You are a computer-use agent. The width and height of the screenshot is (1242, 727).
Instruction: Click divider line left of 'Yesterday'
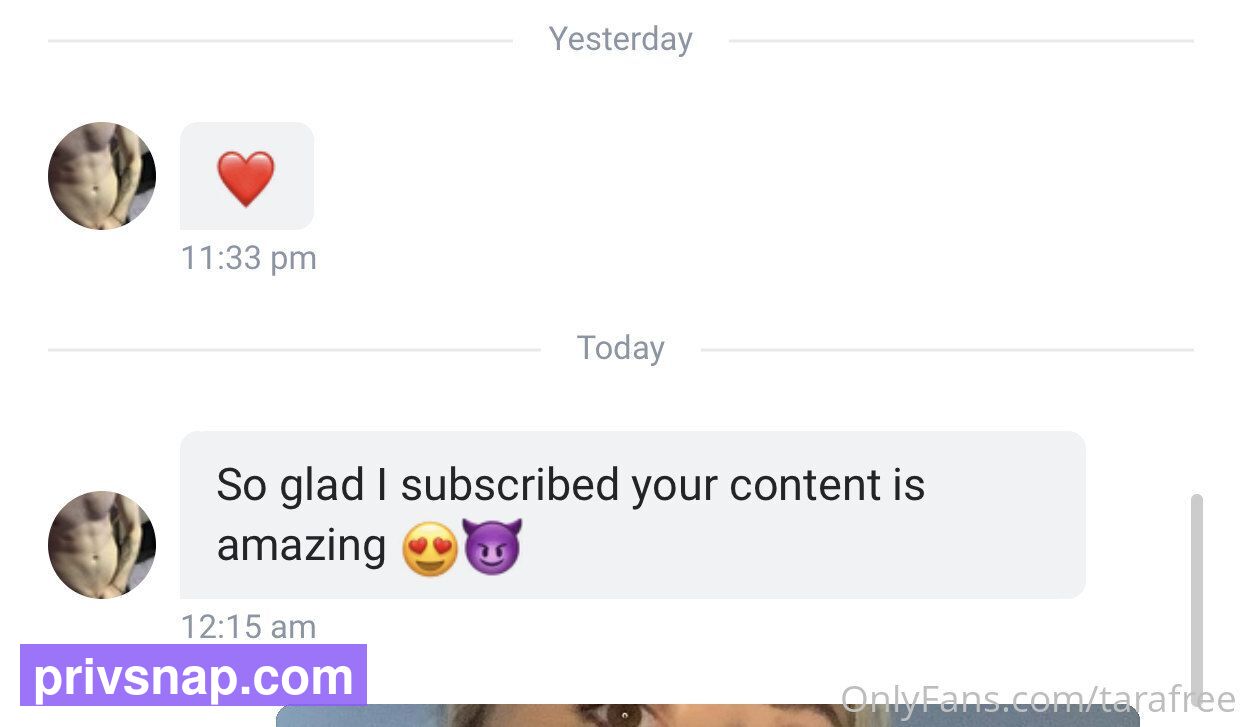point(280,41)
